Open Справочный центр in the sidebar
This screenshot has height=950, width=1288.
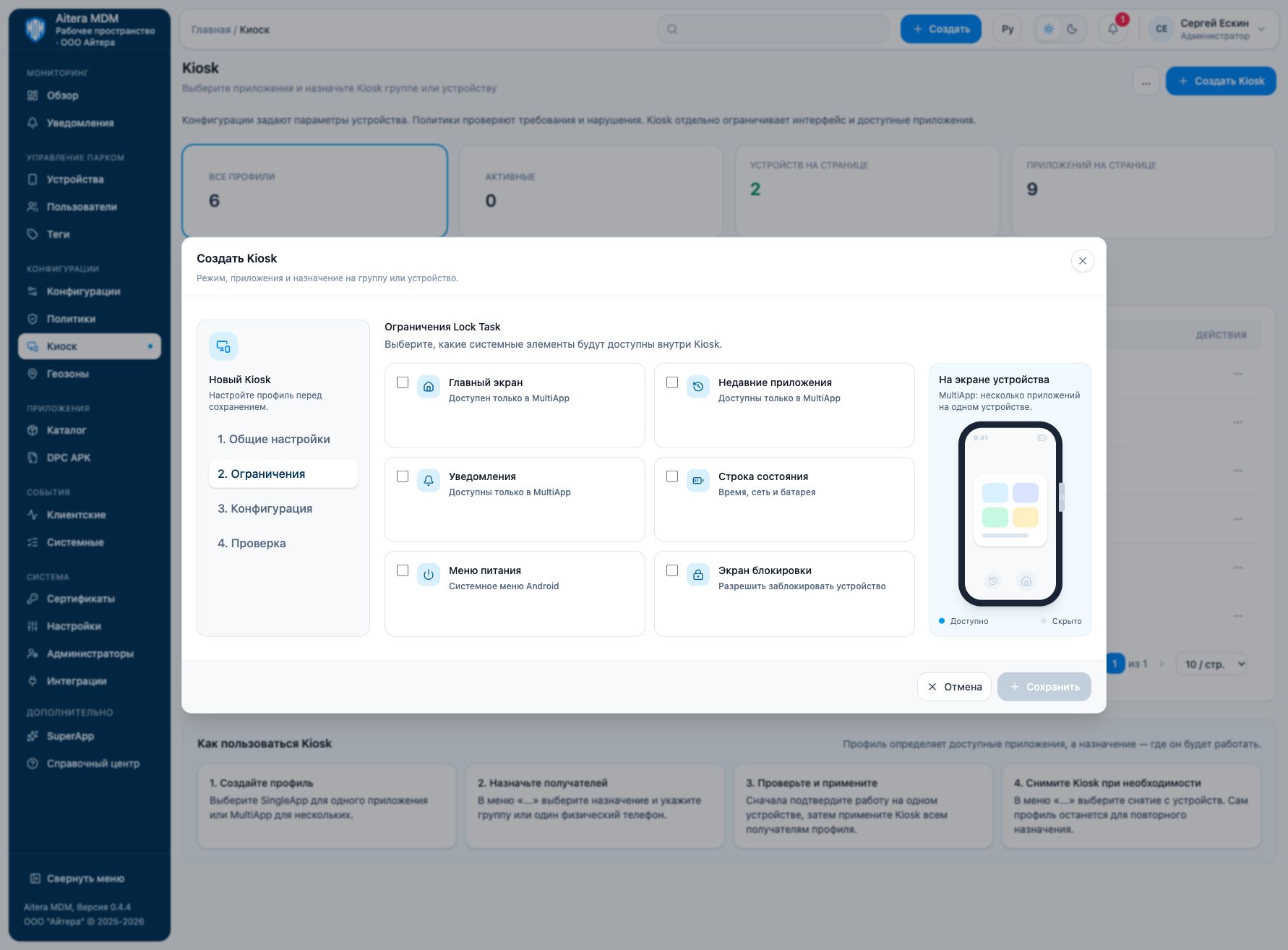(90, 763)
